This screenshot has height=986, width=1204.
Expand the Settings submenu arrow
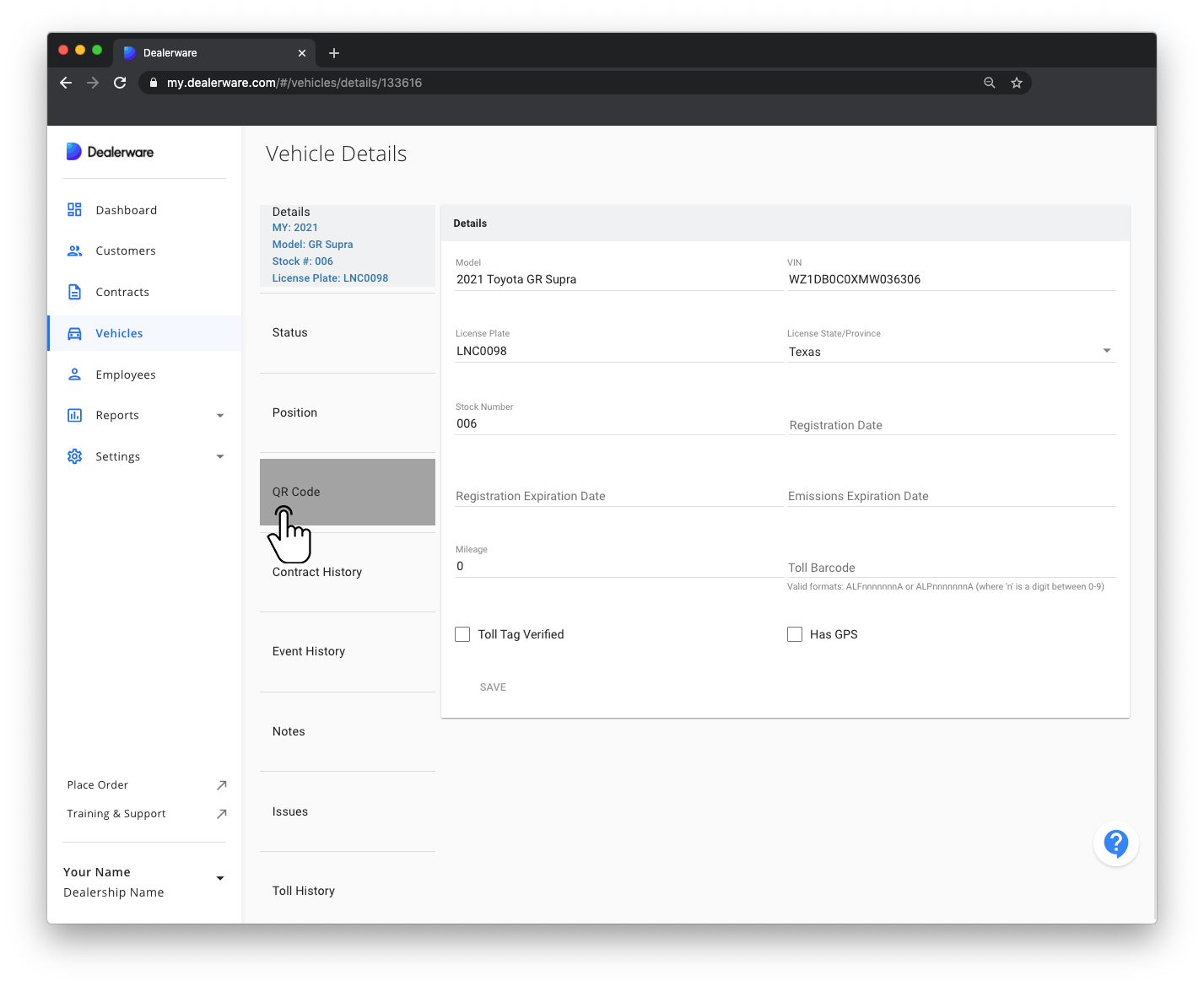pos(220,457)
